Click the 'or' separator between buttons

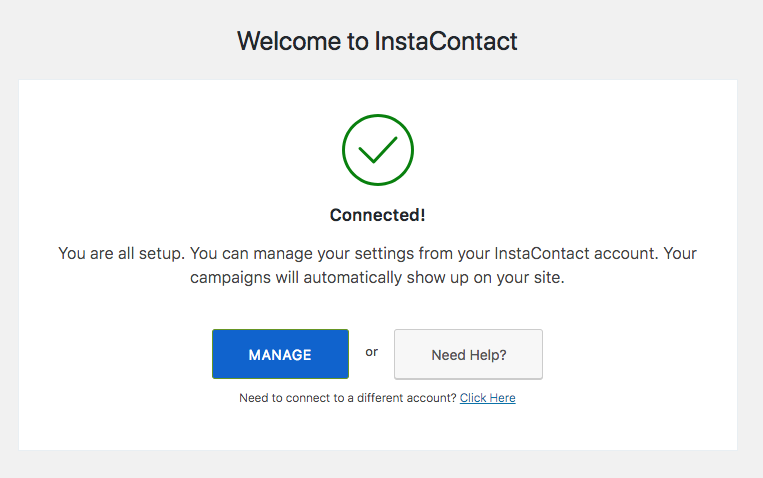tap(371, 352)
